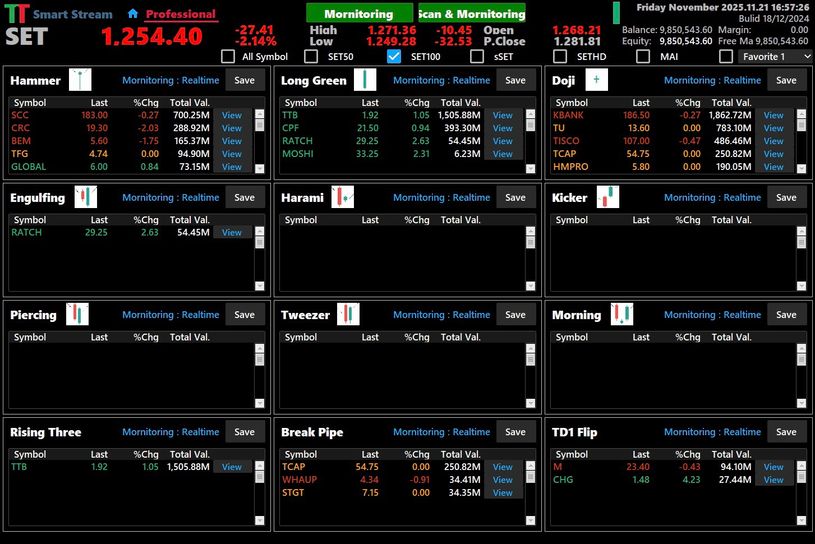
Task: Click the home icon beside Professional
Action: click(x=133, y=14)
